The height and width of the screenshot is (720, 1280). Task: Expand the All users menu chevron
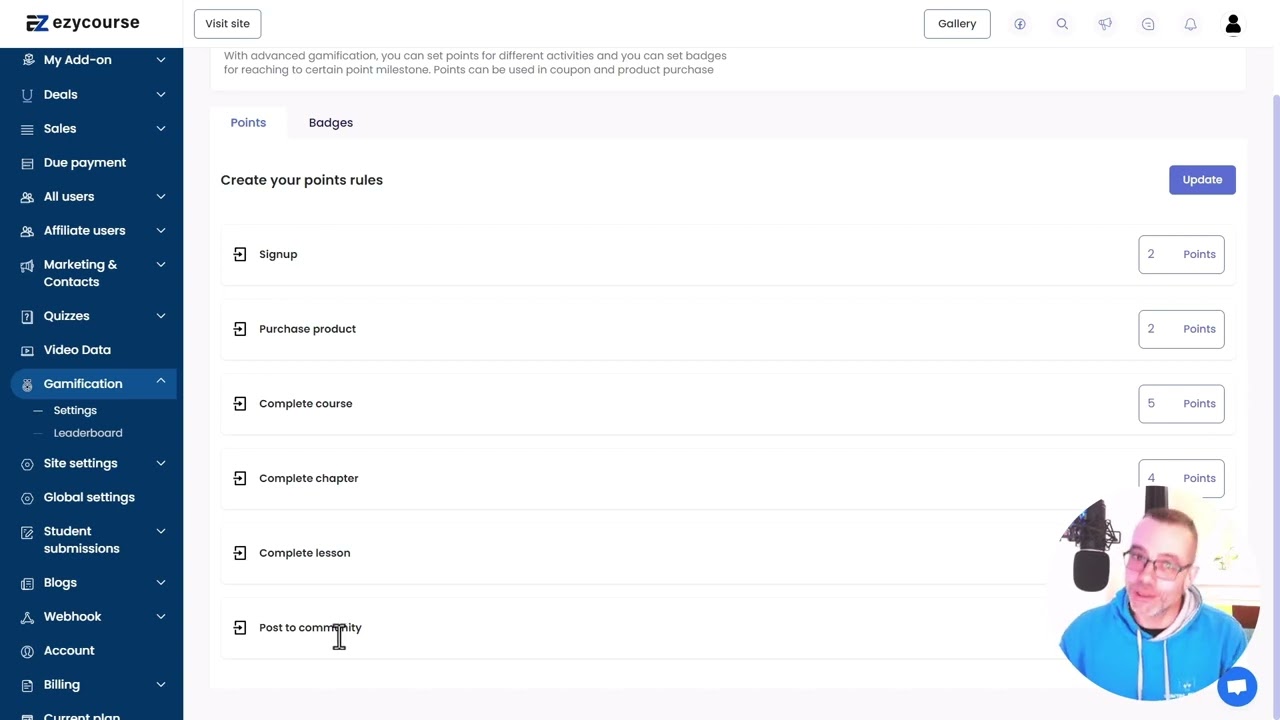click(x=160, y=197)
